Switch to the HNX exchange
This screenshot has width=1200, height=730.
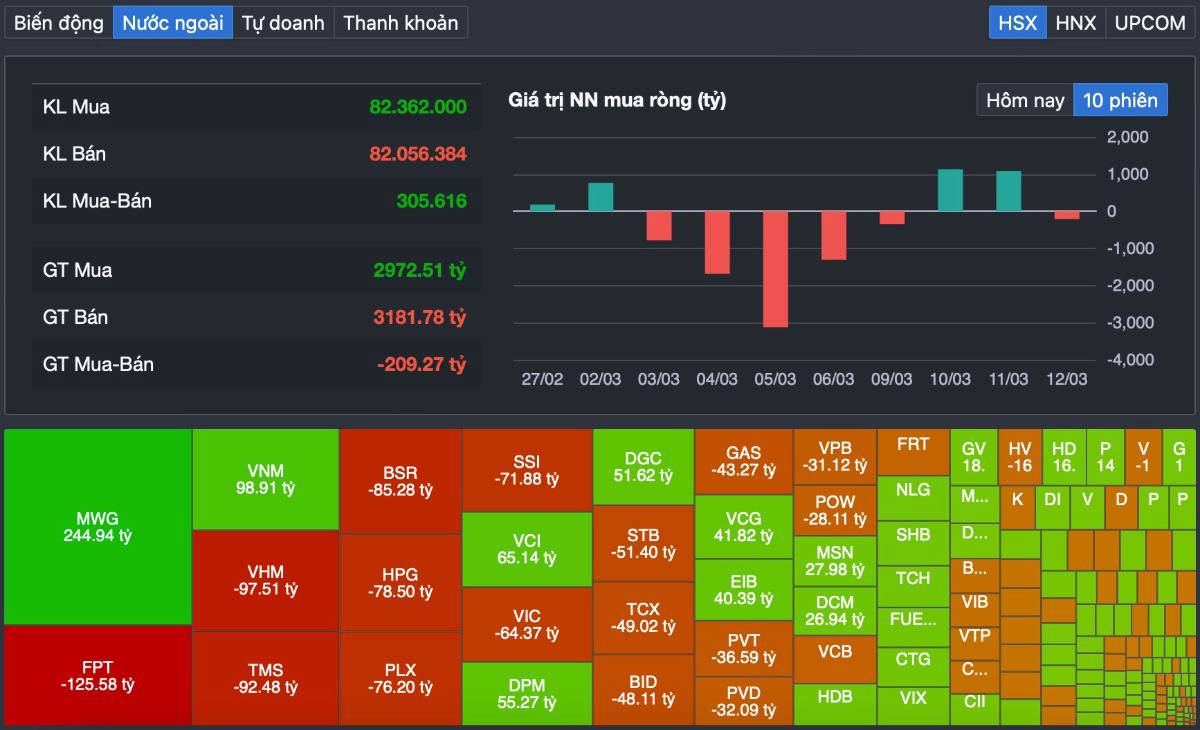tap(1076, 22)
